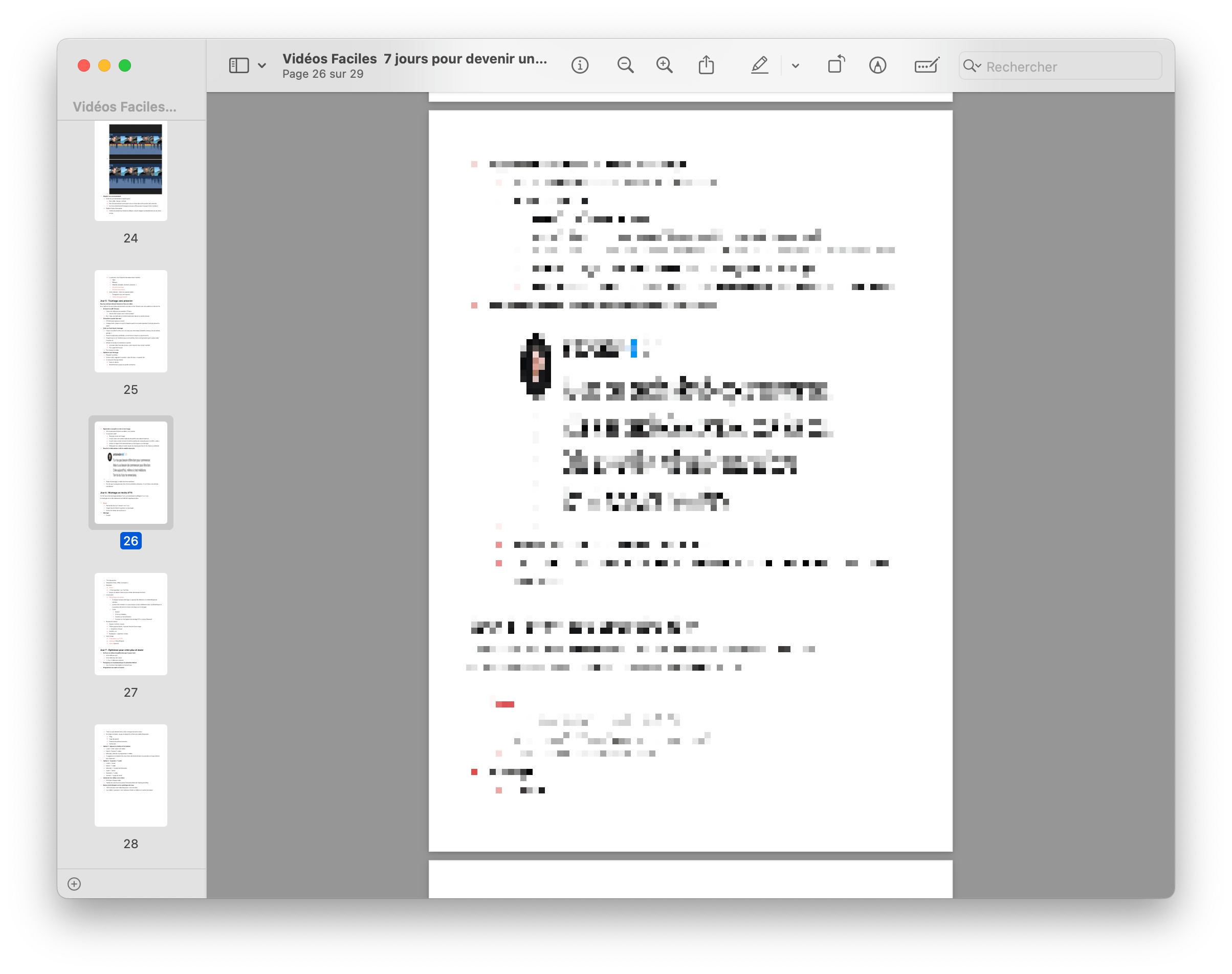Open the search options magnifier dropdown
Image resolution: width=1232 pixels, height=974 pixels.
[x=972, y=66]
